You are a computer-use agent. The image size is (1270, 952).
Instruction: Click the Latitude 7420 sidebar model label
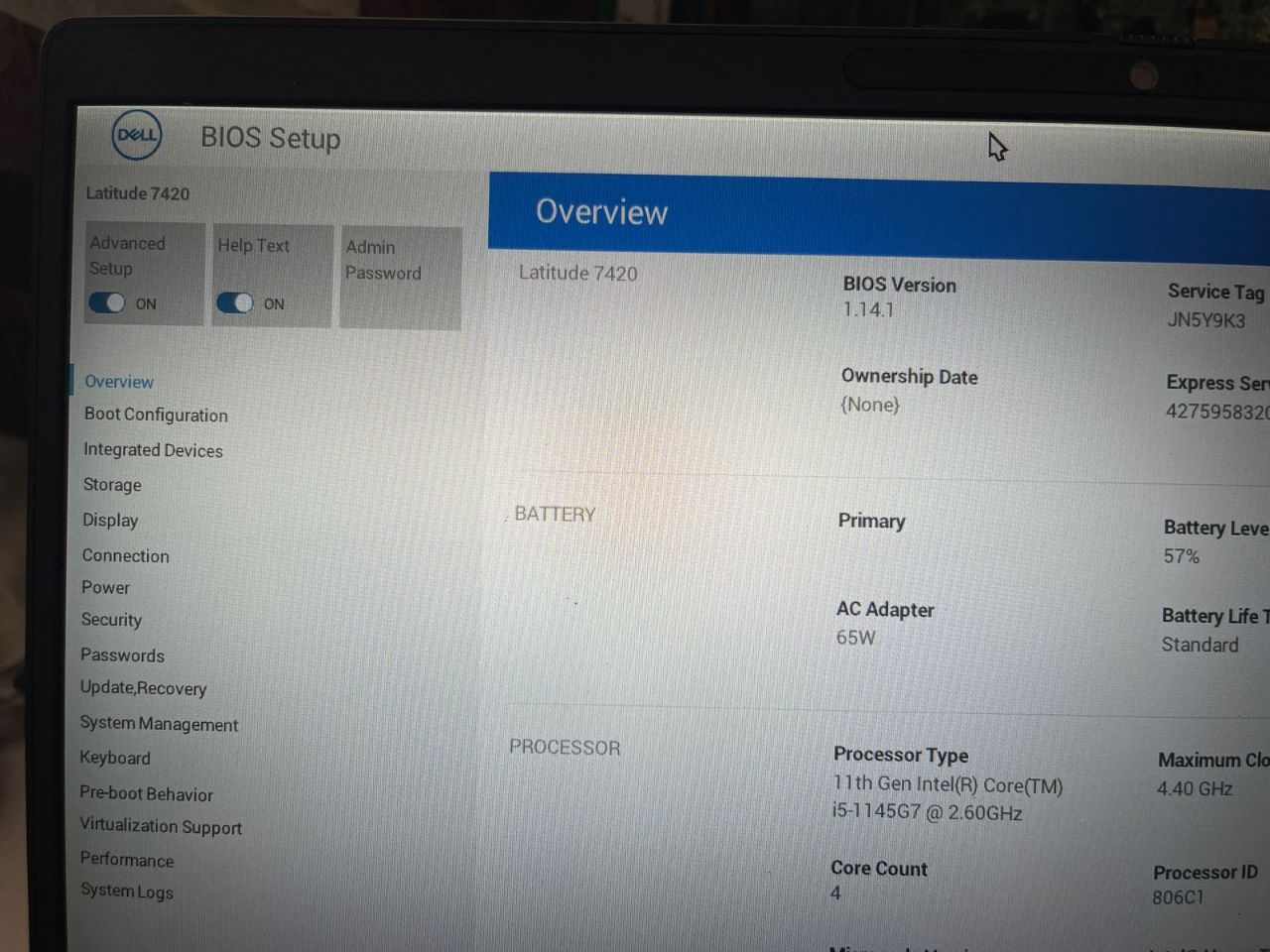[x=137, y=193]
